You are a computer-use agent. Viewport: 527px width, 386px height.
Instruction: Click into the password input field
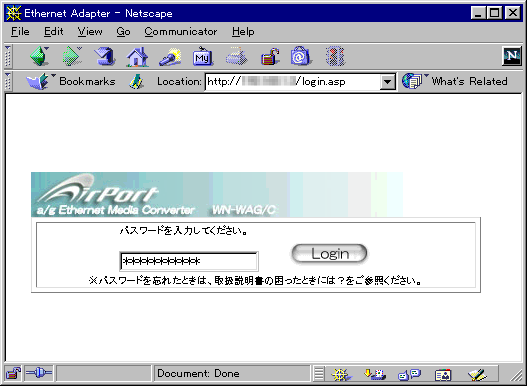(189, 261)
